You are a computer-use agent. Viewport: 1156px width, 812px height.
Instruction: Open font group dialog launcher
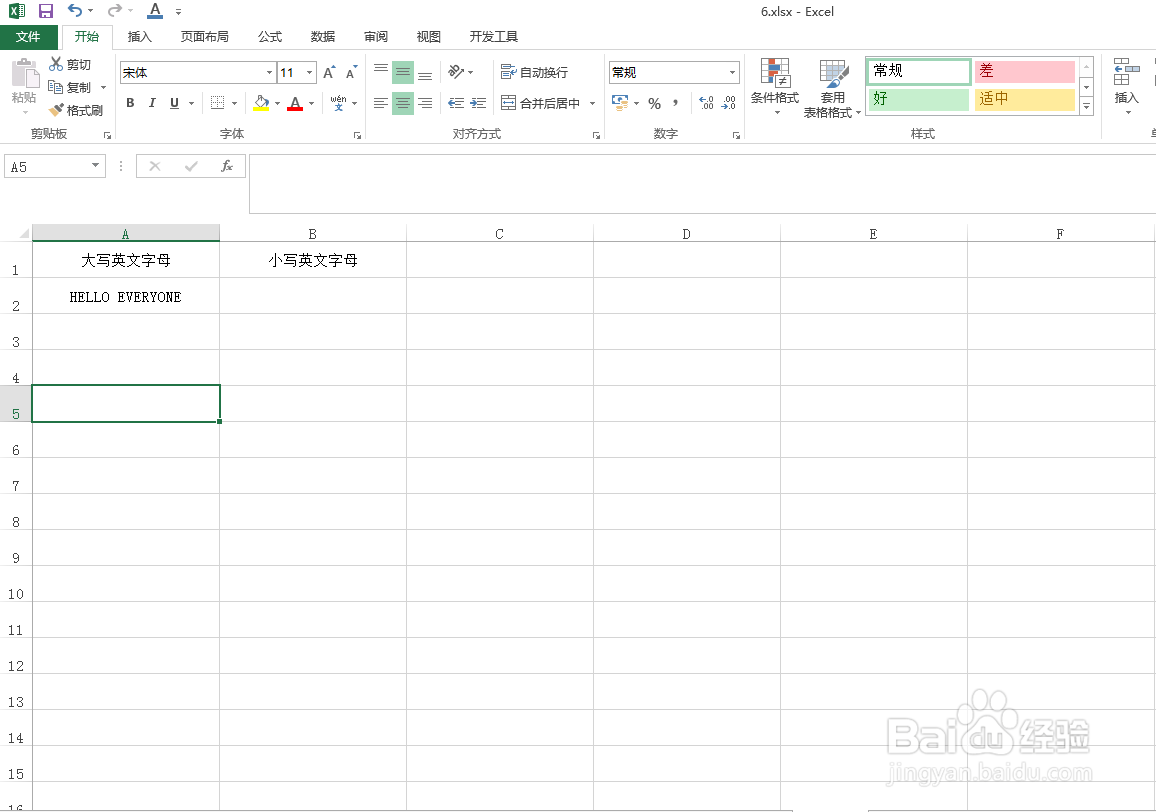coord(358,135)
